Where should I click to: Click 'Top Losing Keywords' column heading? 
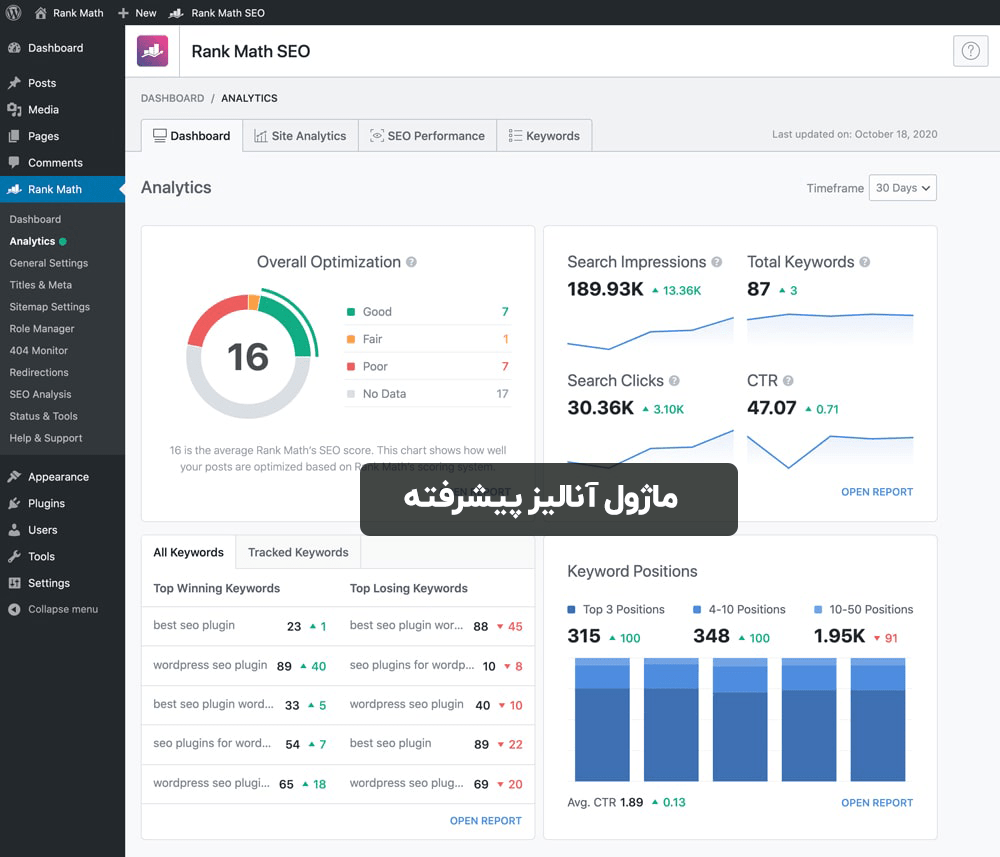coord(408,589)
